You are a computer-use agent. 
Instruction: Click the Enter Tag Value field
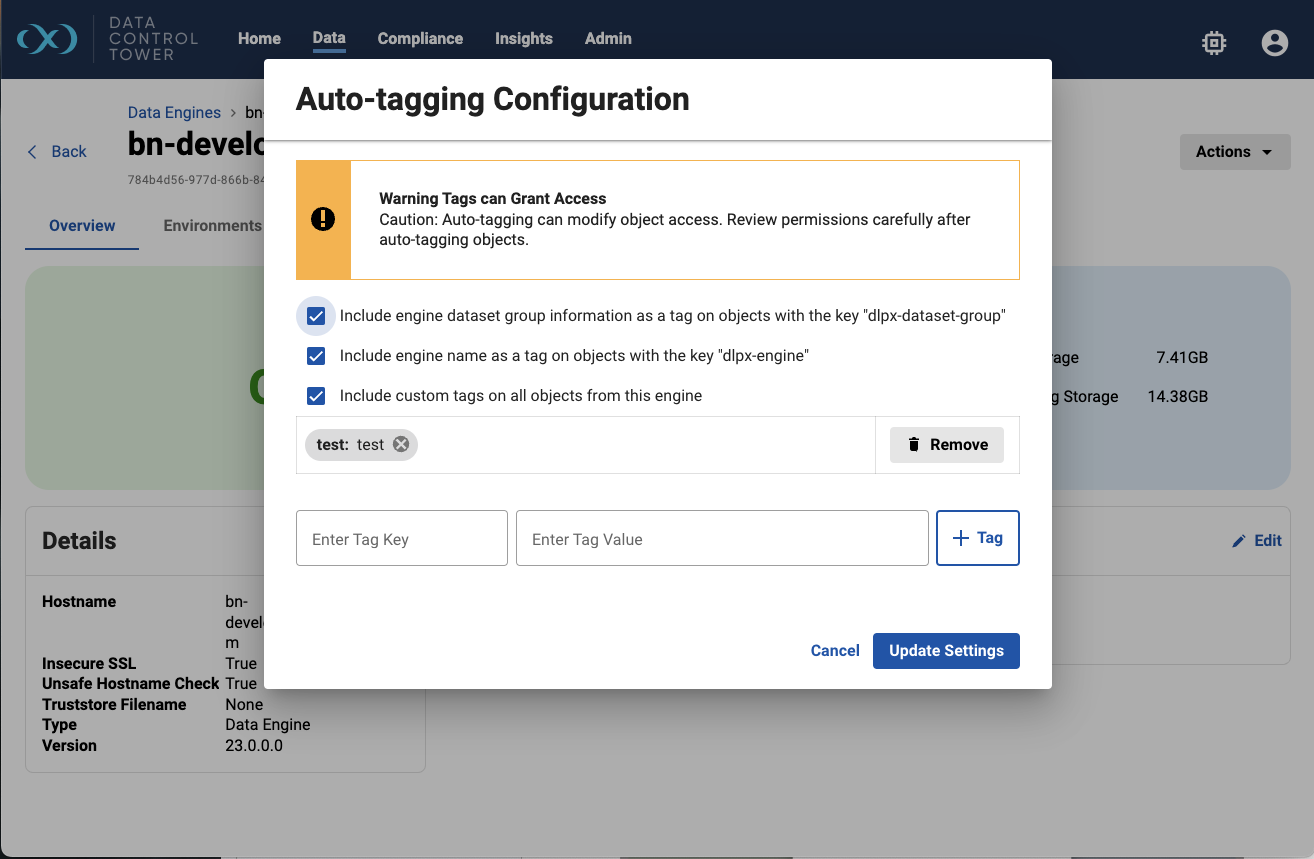pyautogui.click(x=721, y=537)
